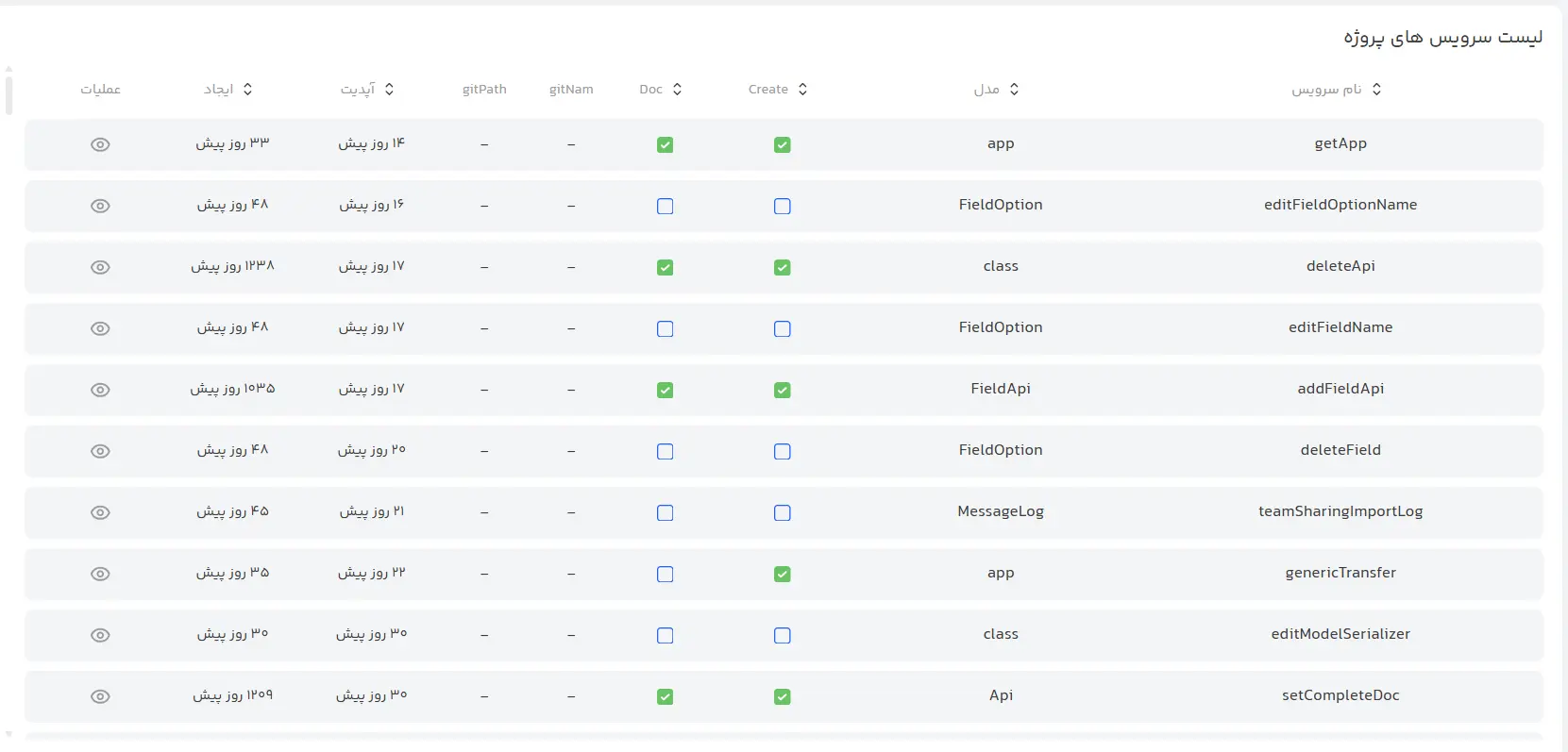
Task: Check Doc checkbox for editFieldOptionName
Action: pyautogui.click(x=665, y=206)
